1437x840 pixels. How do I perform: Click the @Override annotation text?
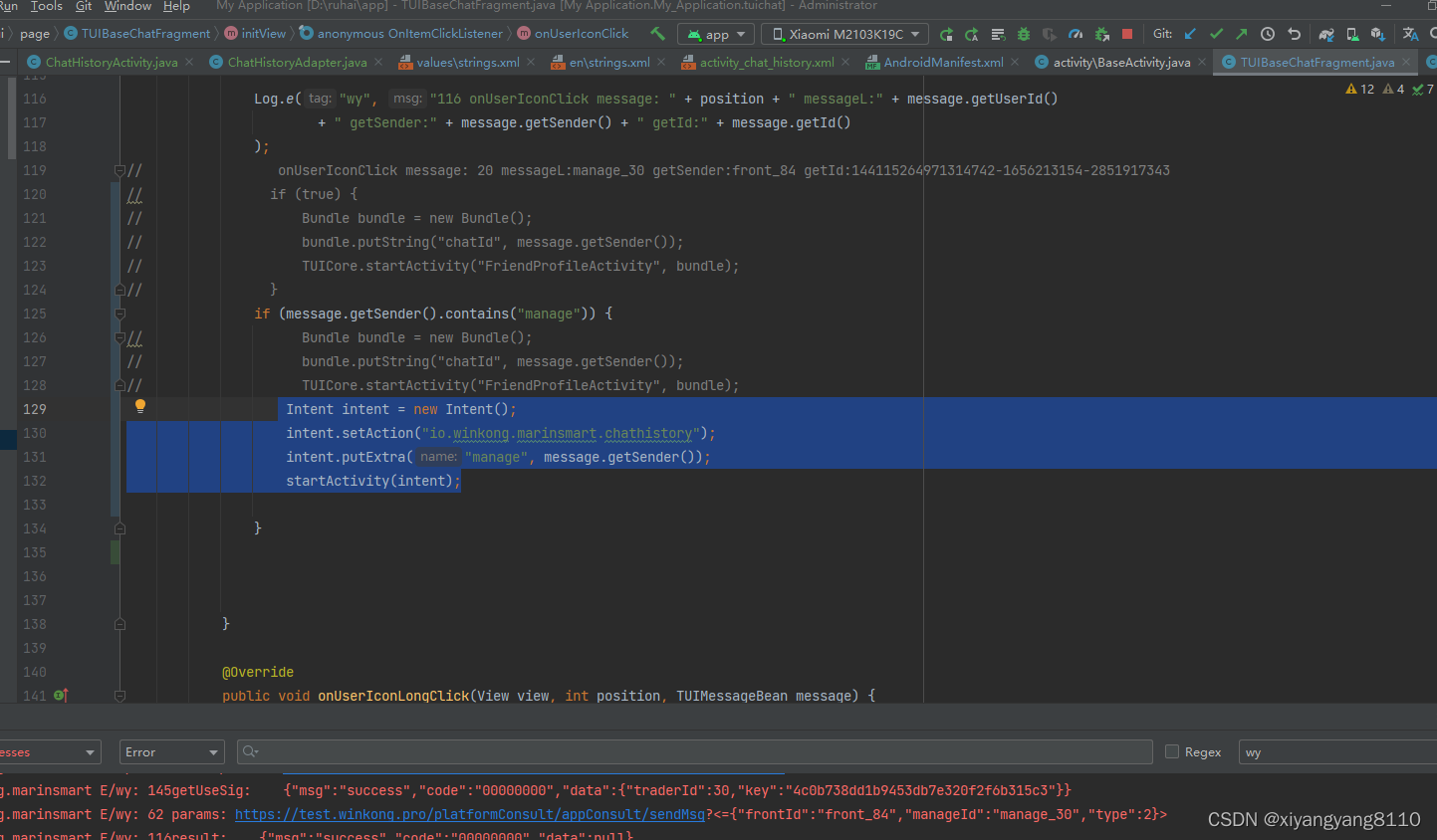coord(258,672)
